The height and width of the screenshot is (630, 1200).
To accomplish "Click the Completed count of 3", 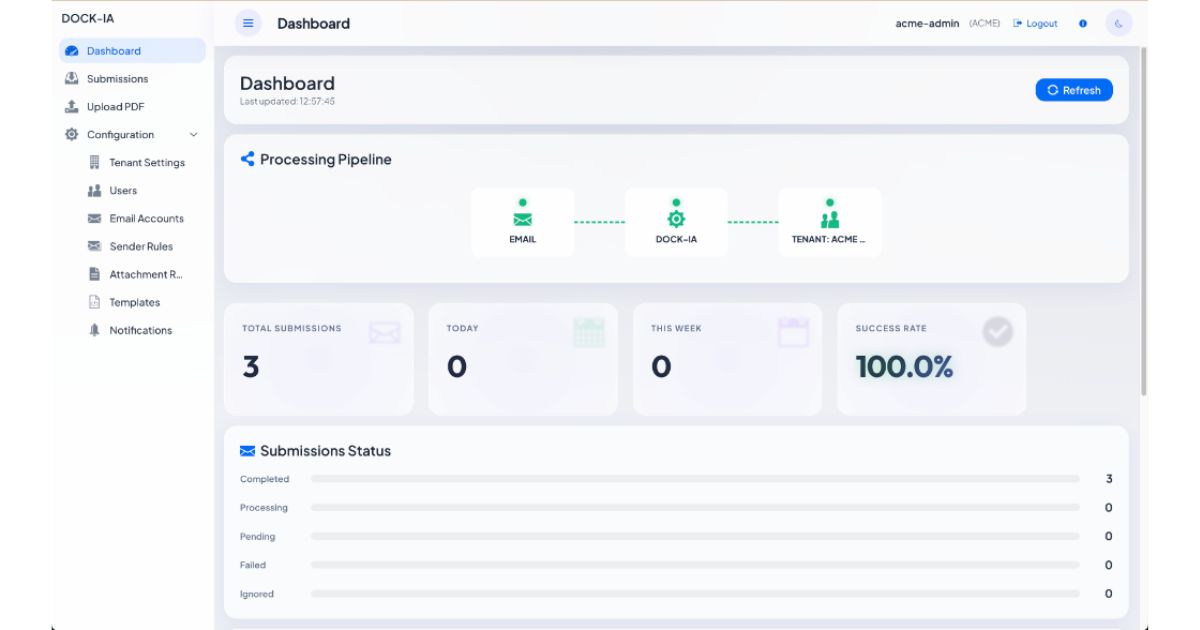I will pos(1109,479).
